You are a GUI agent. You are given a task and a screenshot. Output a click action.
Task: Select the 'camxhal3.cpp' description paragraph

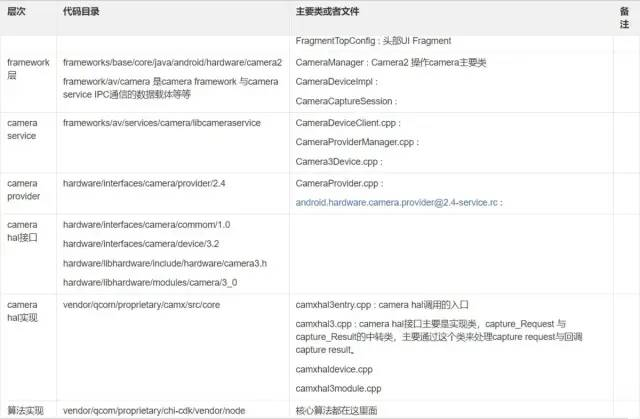pyautogui.click(x=439, y=337)
